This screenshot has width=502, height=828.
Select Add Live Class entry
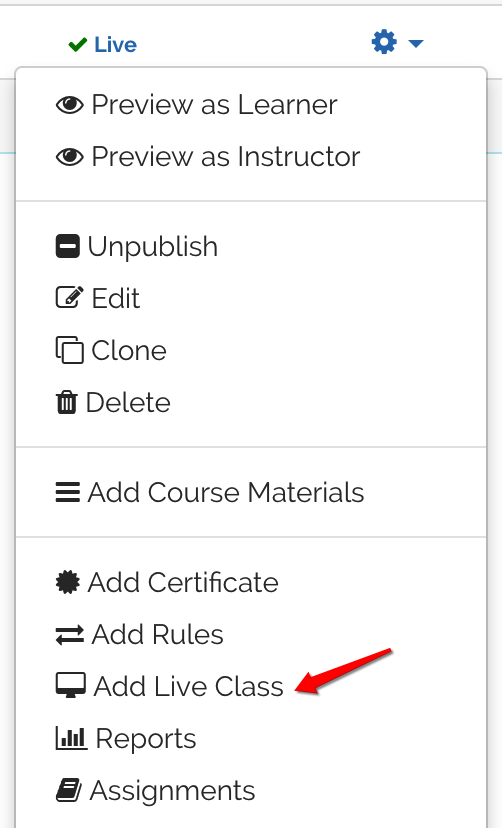click(x=251, y=686)
